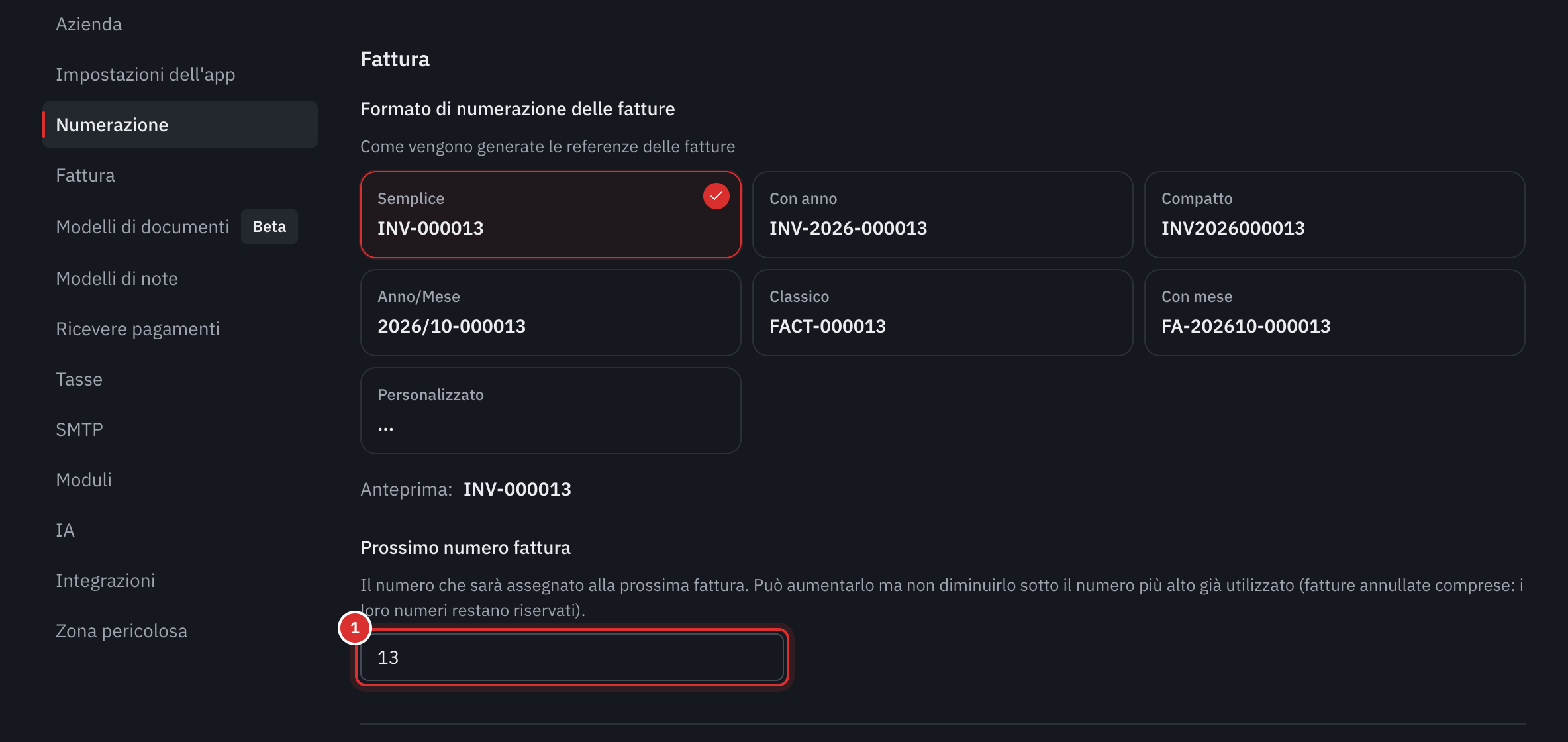The image size is (1568, 742).
Task: Pick the Con mese format card
Action: tap(1334, 313)
